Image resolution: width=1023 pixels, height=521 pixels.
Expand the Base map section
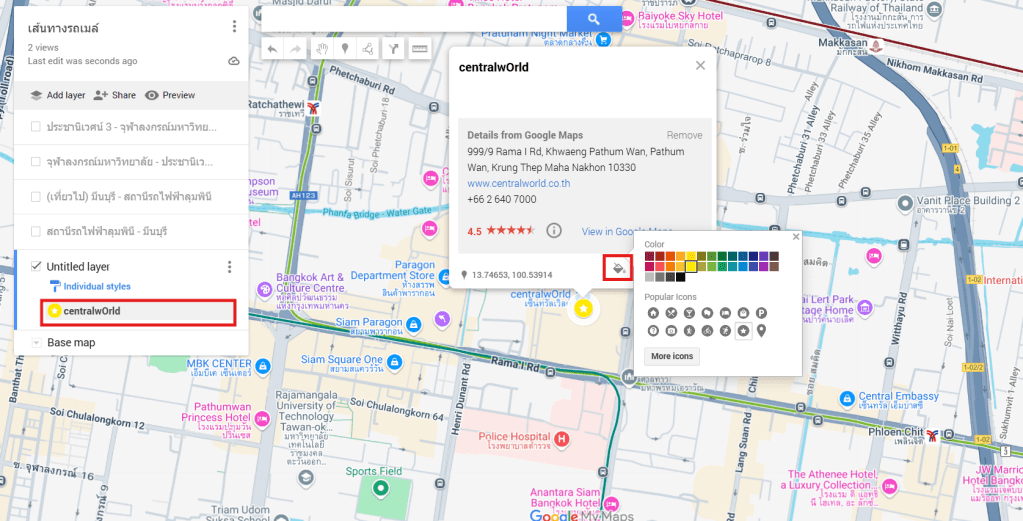coord(36,343)
